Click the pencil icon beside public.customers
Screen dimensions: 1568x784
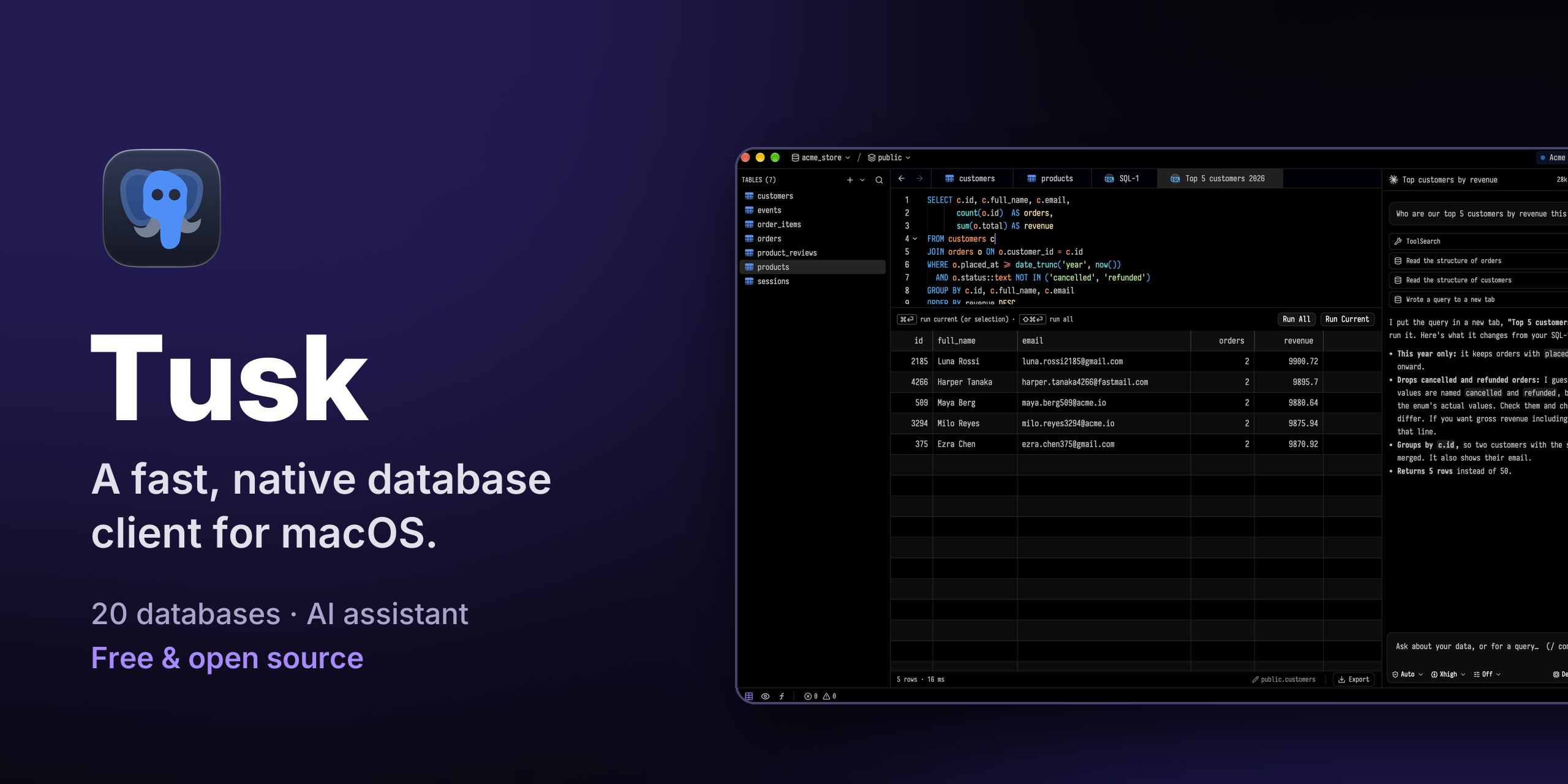pyautogui.click(x=1255, y=679)
